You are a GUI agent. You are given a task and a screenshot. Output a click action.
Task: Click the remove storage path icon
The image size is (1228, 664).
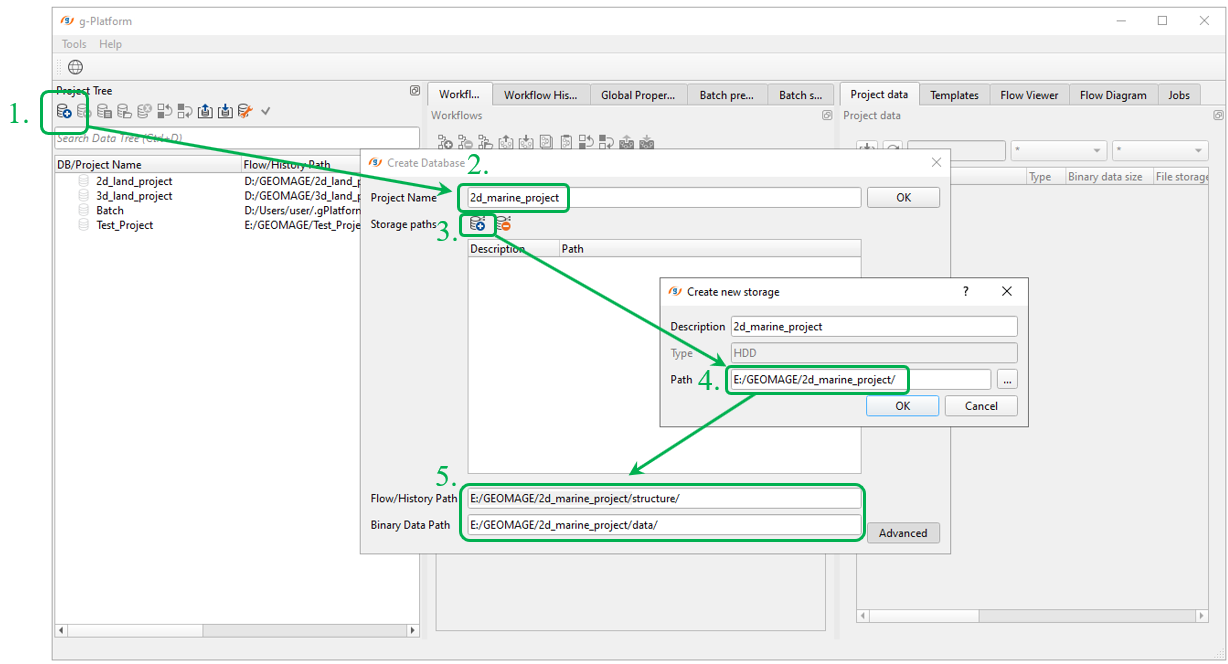(503, 224)
